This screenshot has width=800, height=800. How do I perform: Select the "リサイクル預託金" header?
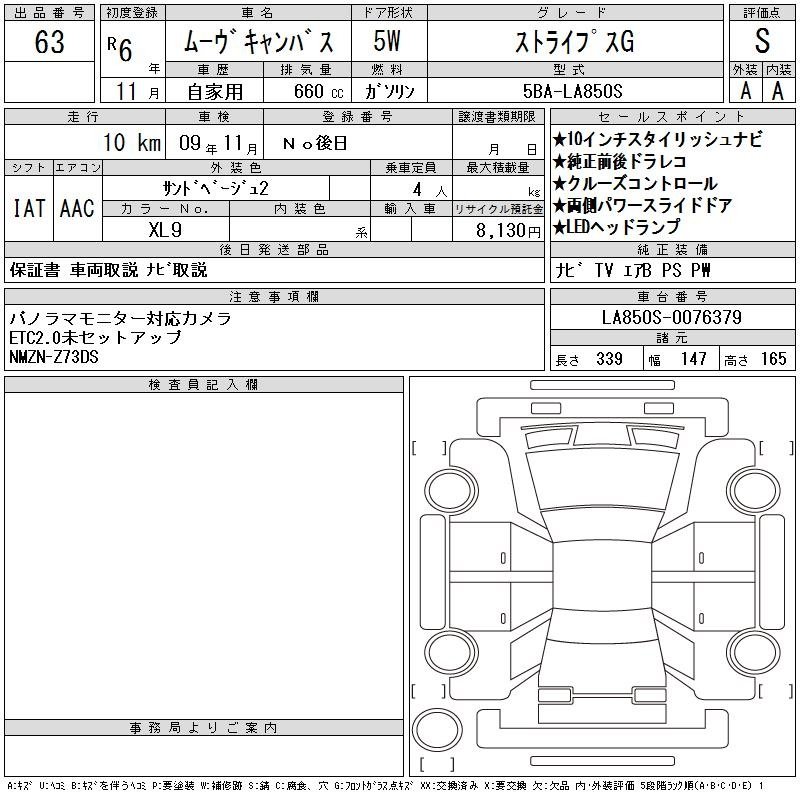(x=498, y=209)
